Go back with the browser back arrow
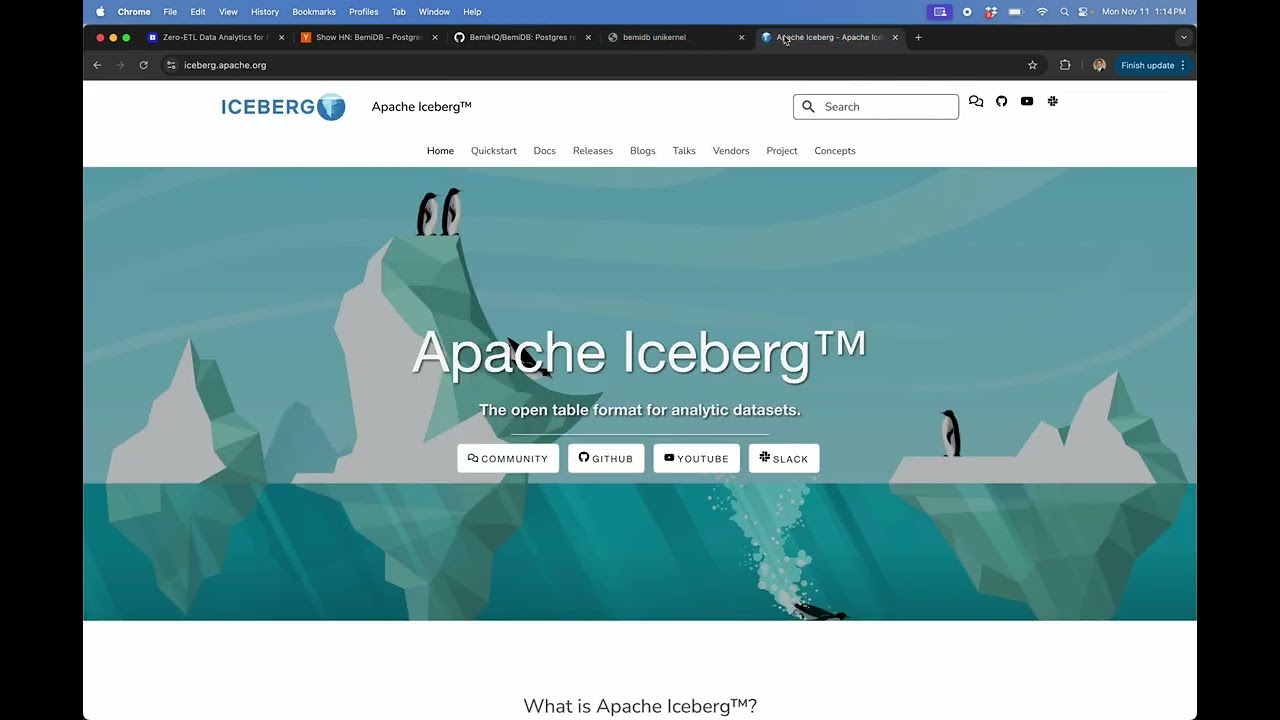1280x720 pixels. coord(97,65)
